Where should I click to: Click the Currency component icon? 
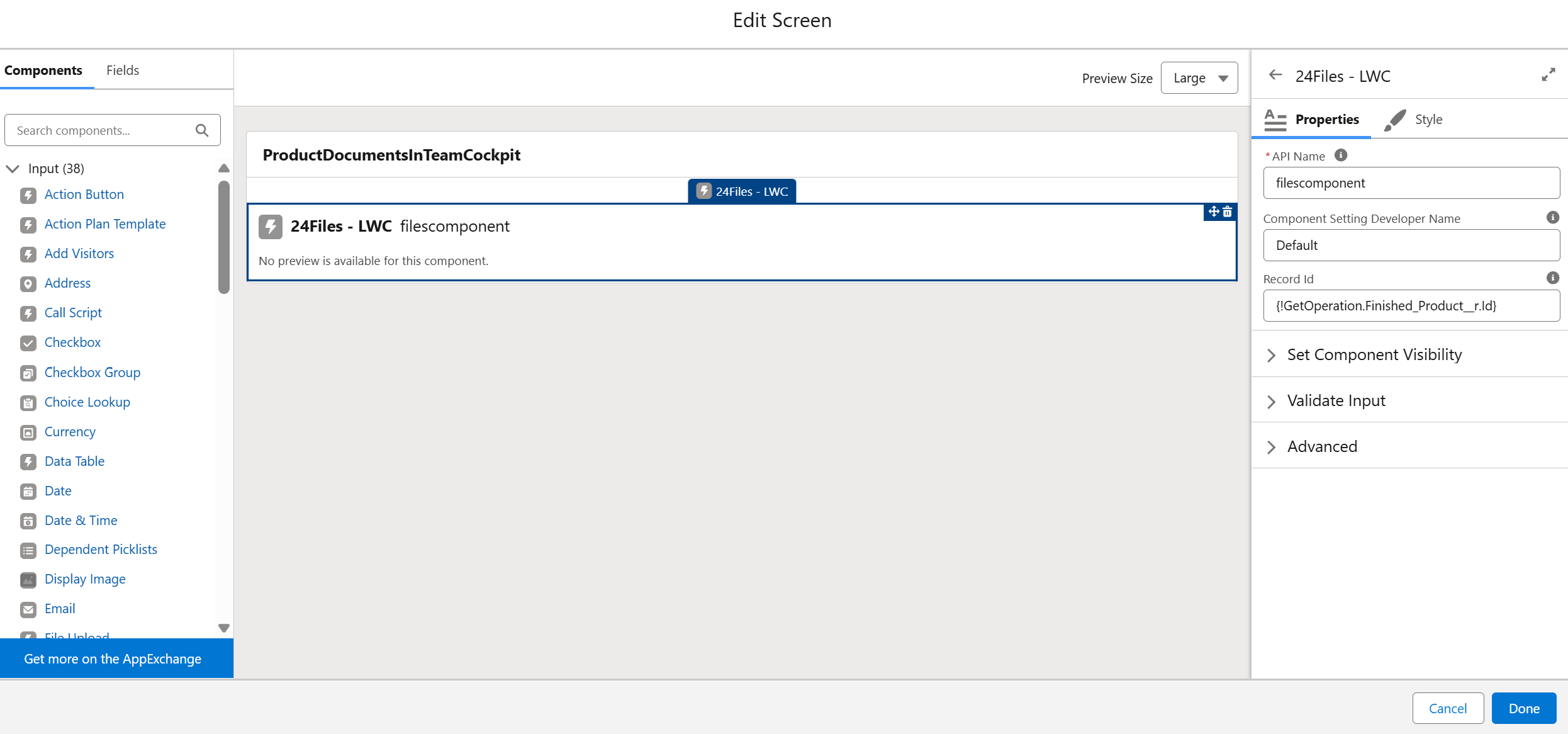tap(28, 432)
